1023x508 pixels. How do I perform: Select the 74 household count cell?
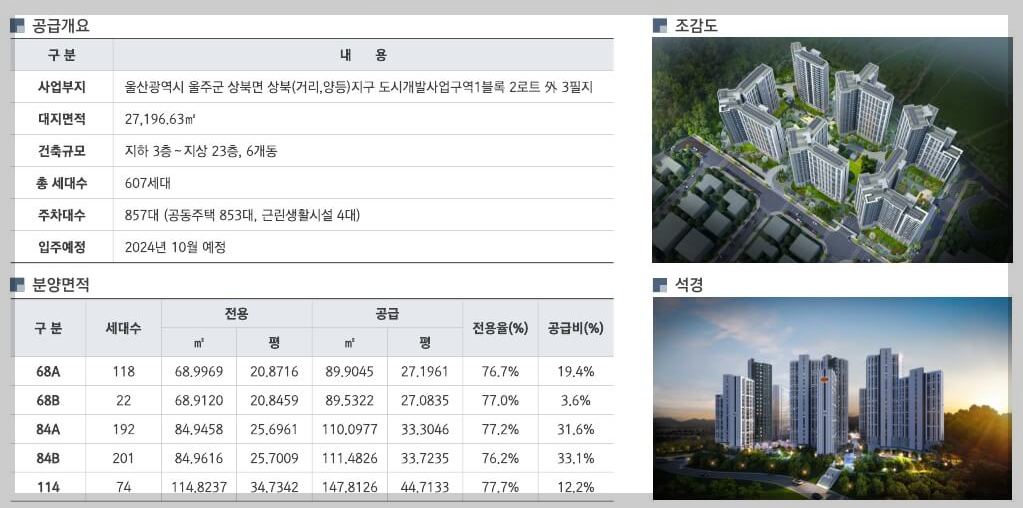pos(123,486)
